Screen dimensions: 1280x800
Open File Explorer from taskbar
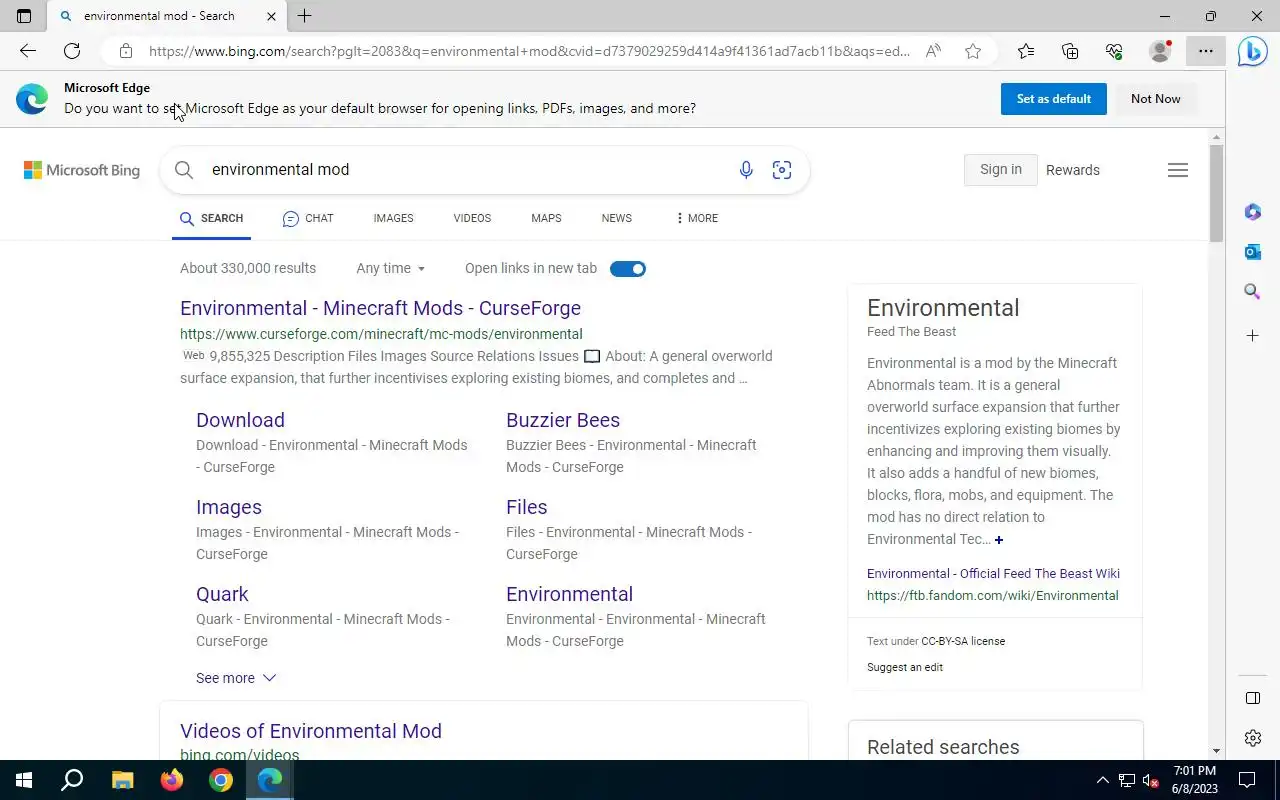(x=122, y=780)
